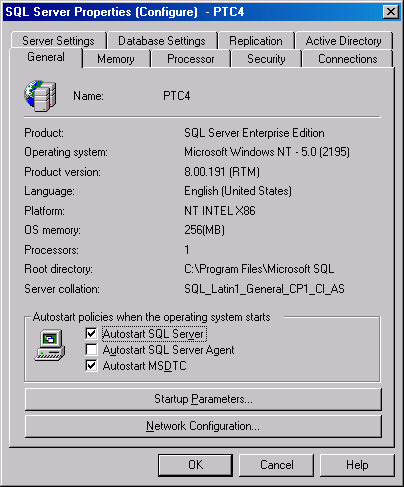The height and width of the screenshot is (487, 404).
Task: Open the Database Settings tab
Action: (x=162, y=41)
